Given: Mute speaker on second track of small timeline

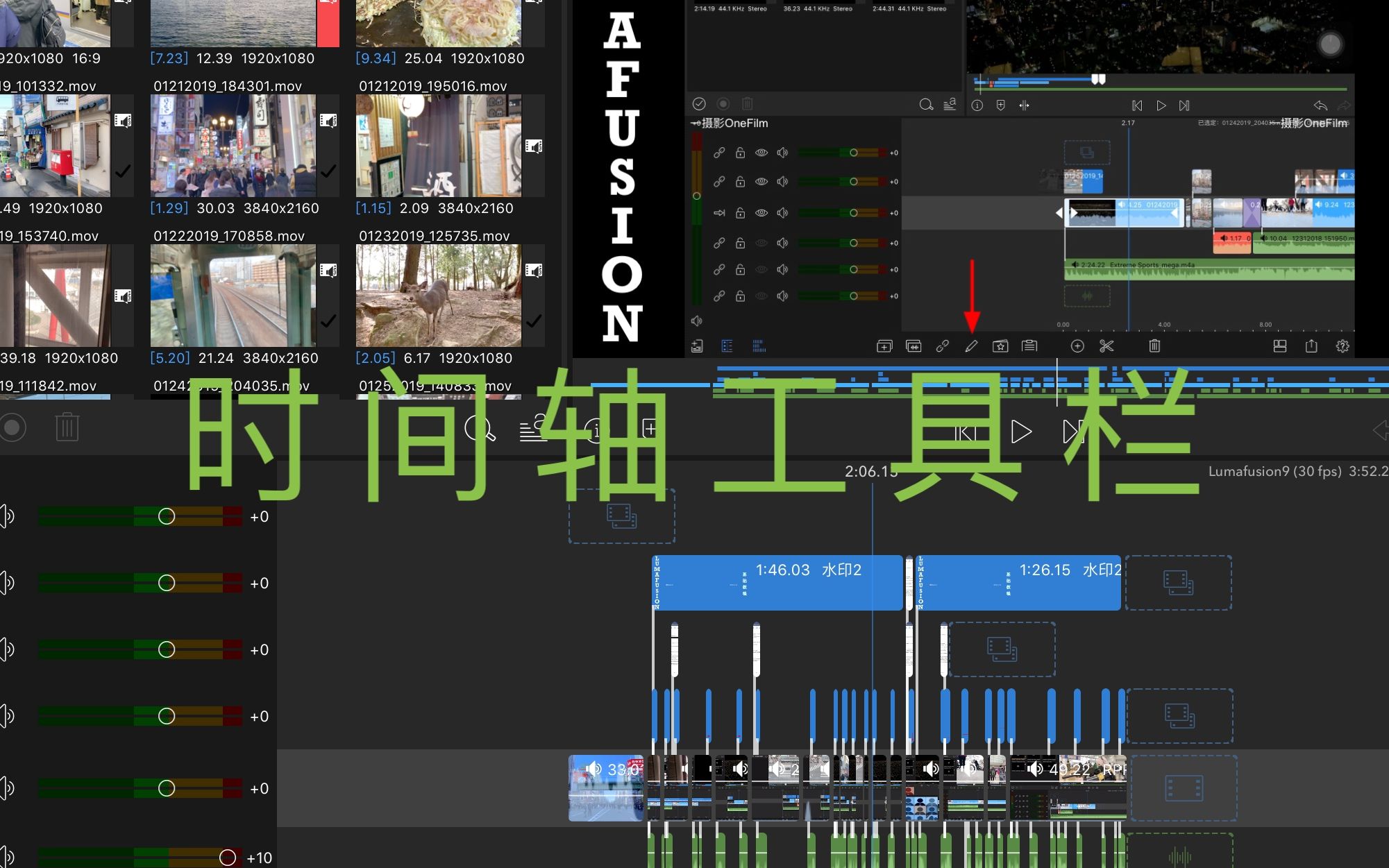Looking at the screenshot, I should coord(782,182).
